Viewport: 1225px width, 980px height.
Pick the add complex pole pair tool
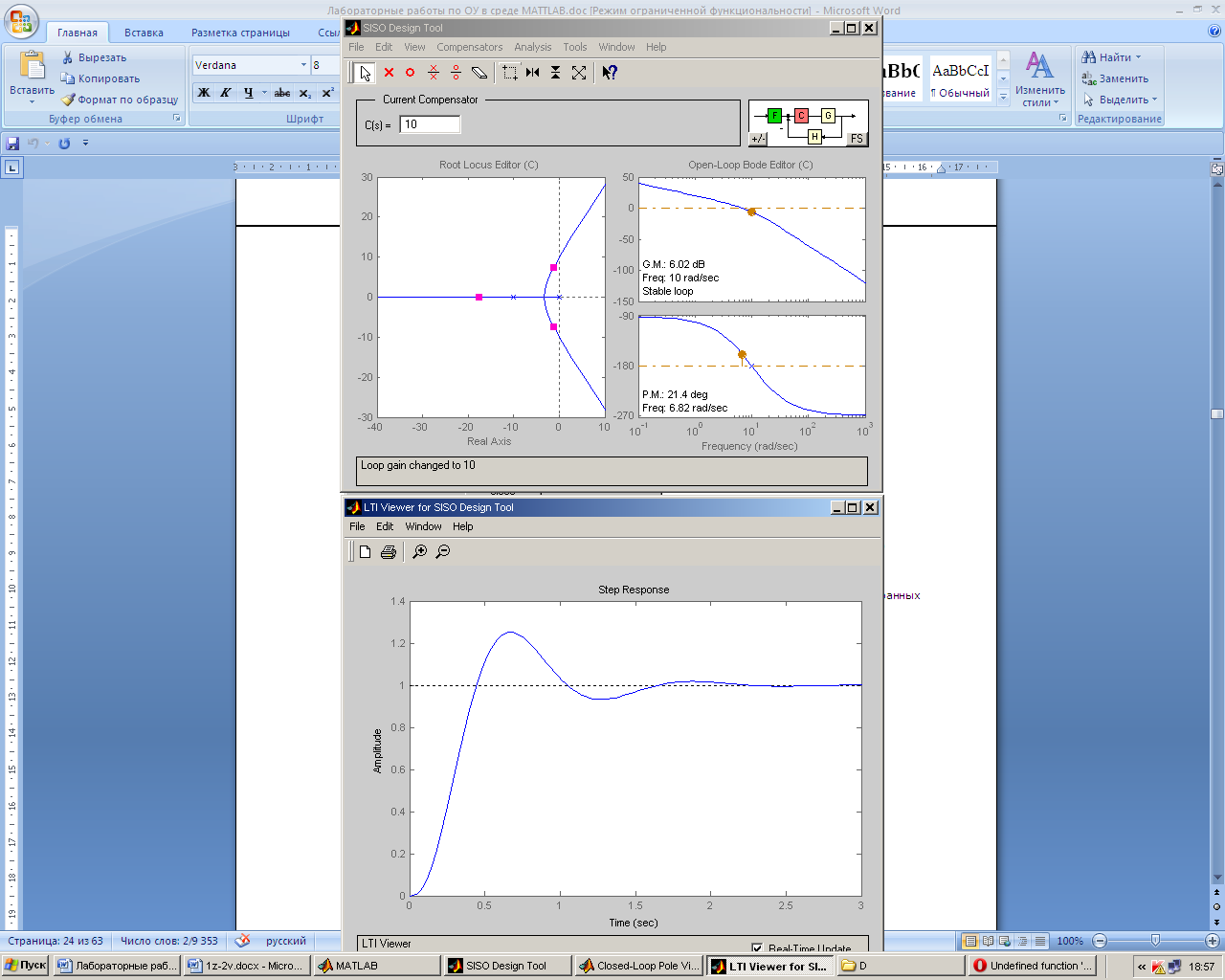pos(434,73)
